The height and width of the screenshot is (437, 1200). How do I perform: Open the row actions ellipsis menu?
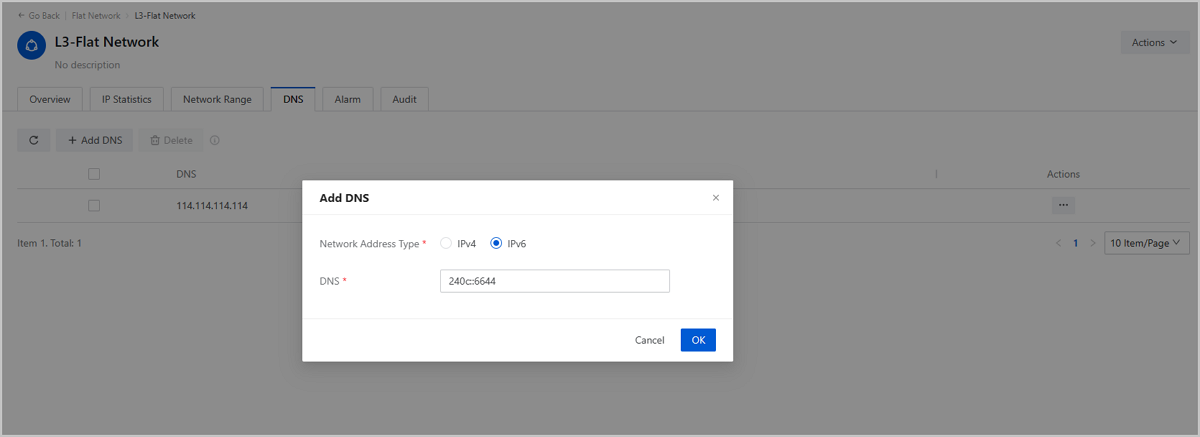[1063, 205]
